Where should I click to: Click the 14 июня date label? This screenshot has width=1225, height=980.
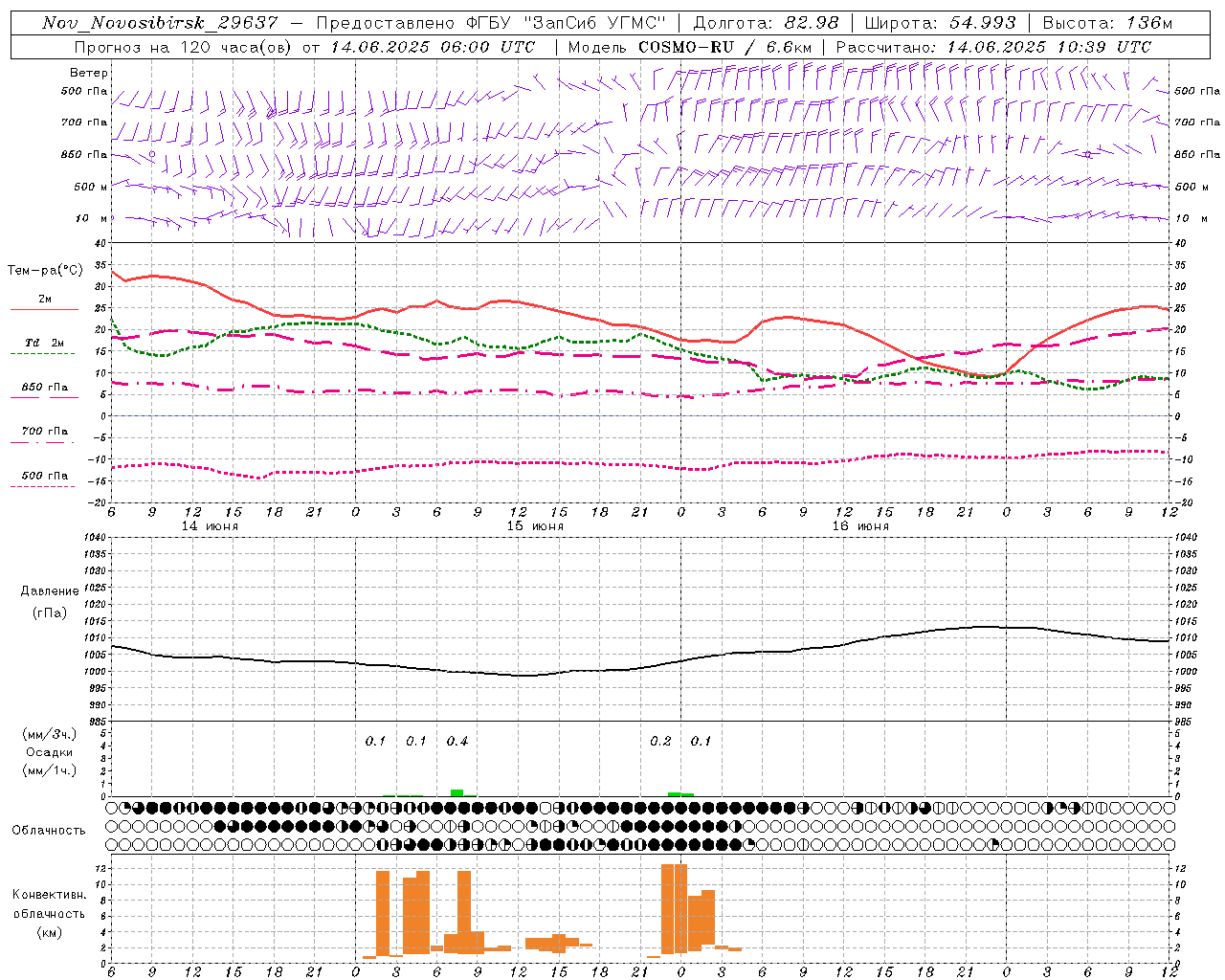click(x=210, y=526)
